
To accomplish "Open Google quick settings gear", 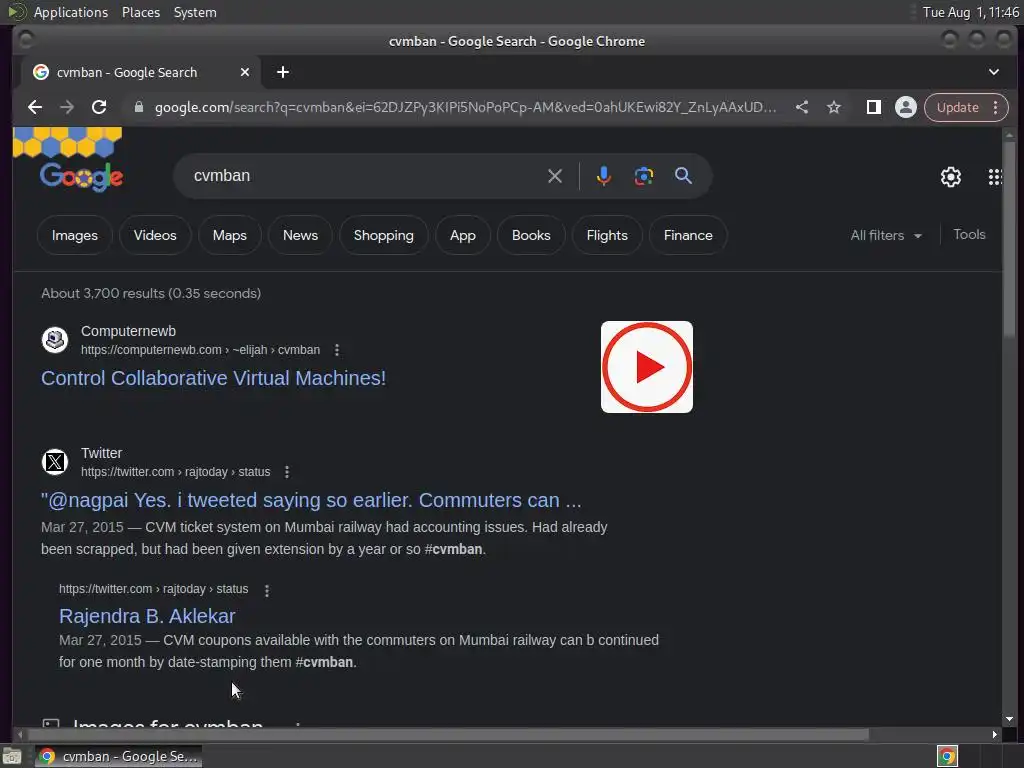I will [x=951, y=176].
